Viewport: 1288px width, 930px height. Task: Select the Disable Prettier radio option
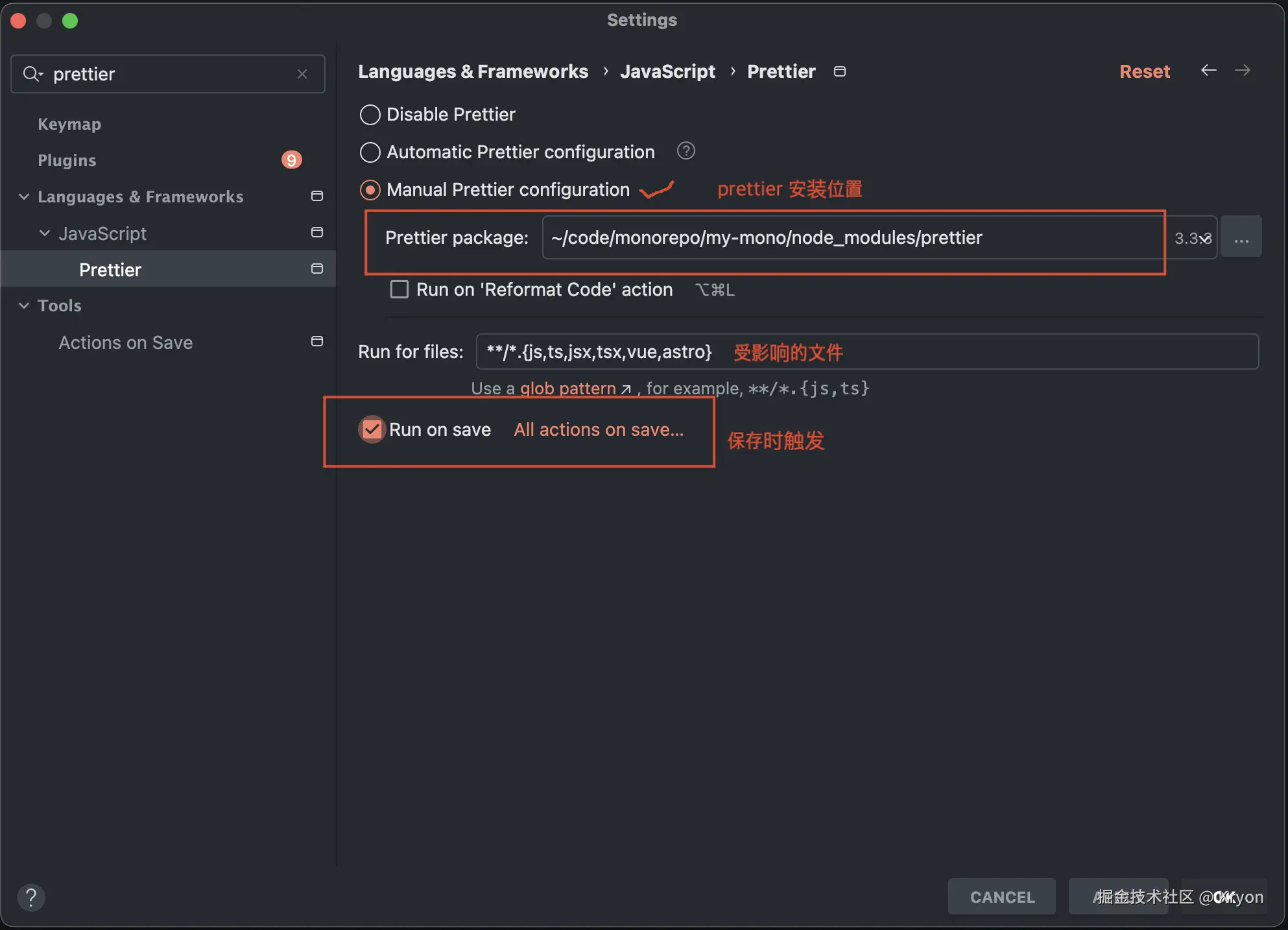click(x=370, y=115)
